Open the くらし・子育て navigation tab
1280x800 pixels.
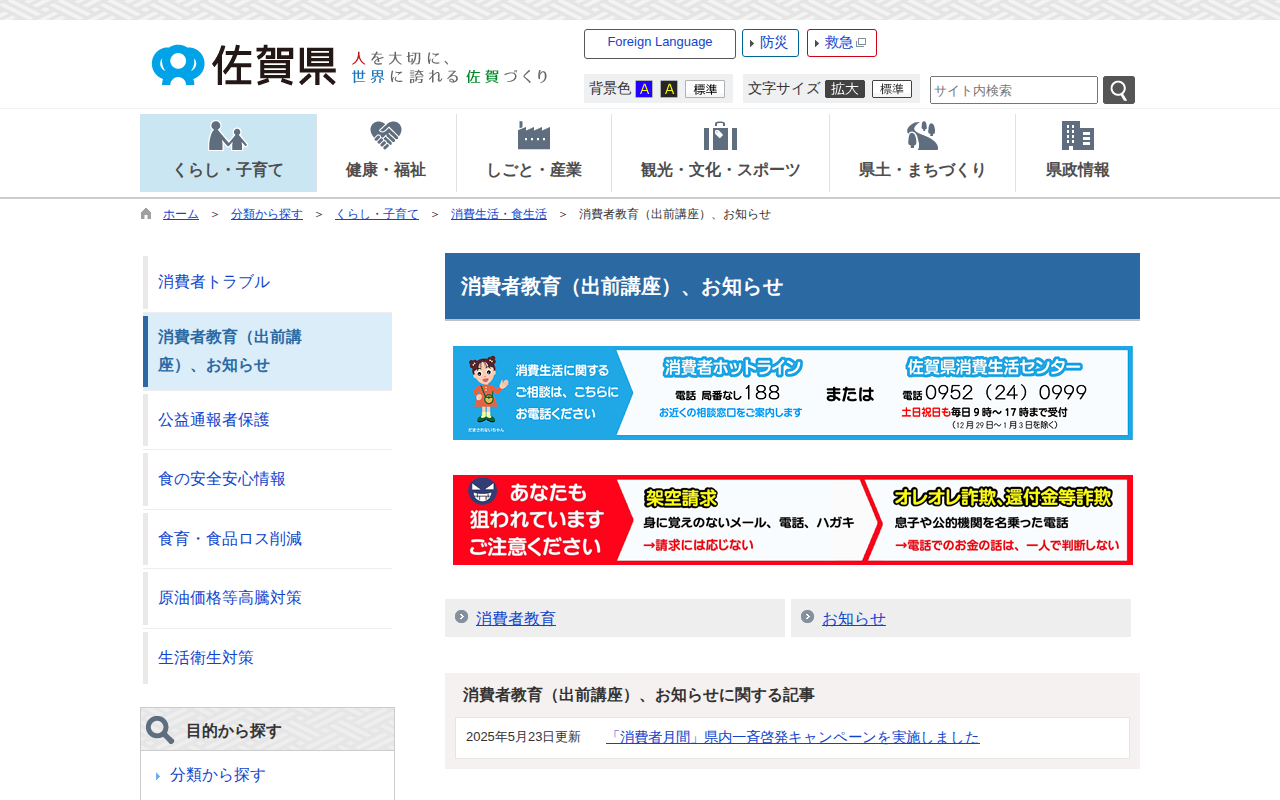[x=228, y=153]
